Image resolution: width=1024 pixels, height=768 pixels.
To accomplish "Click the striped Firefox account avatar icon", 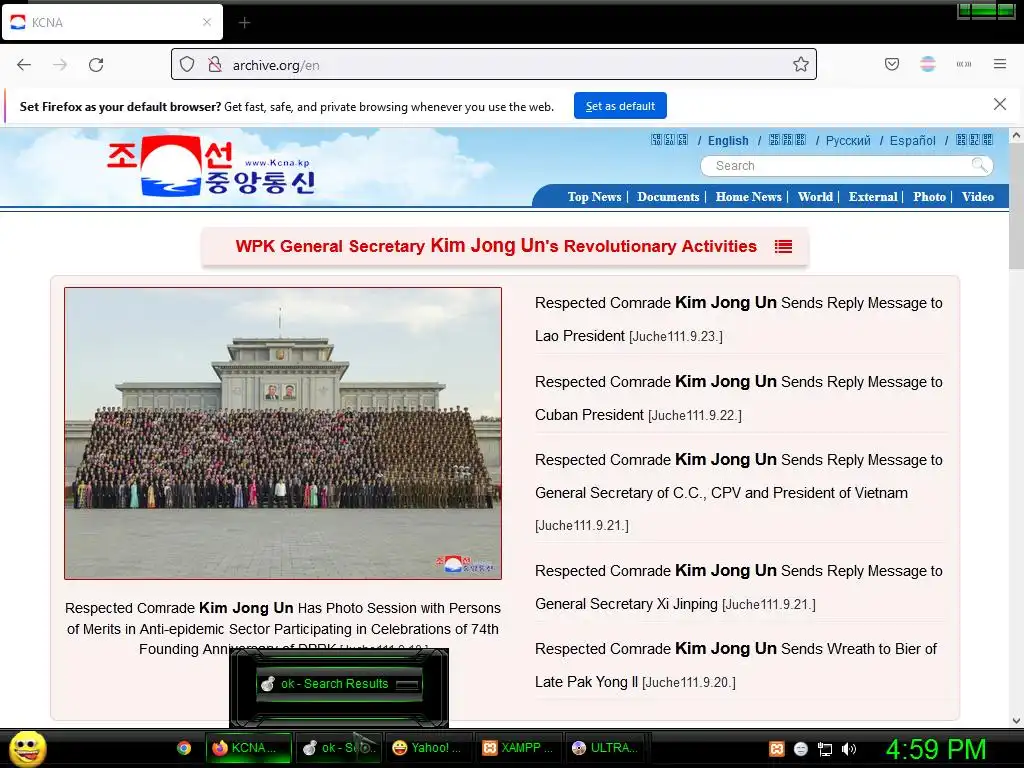I will pos(928,64).
